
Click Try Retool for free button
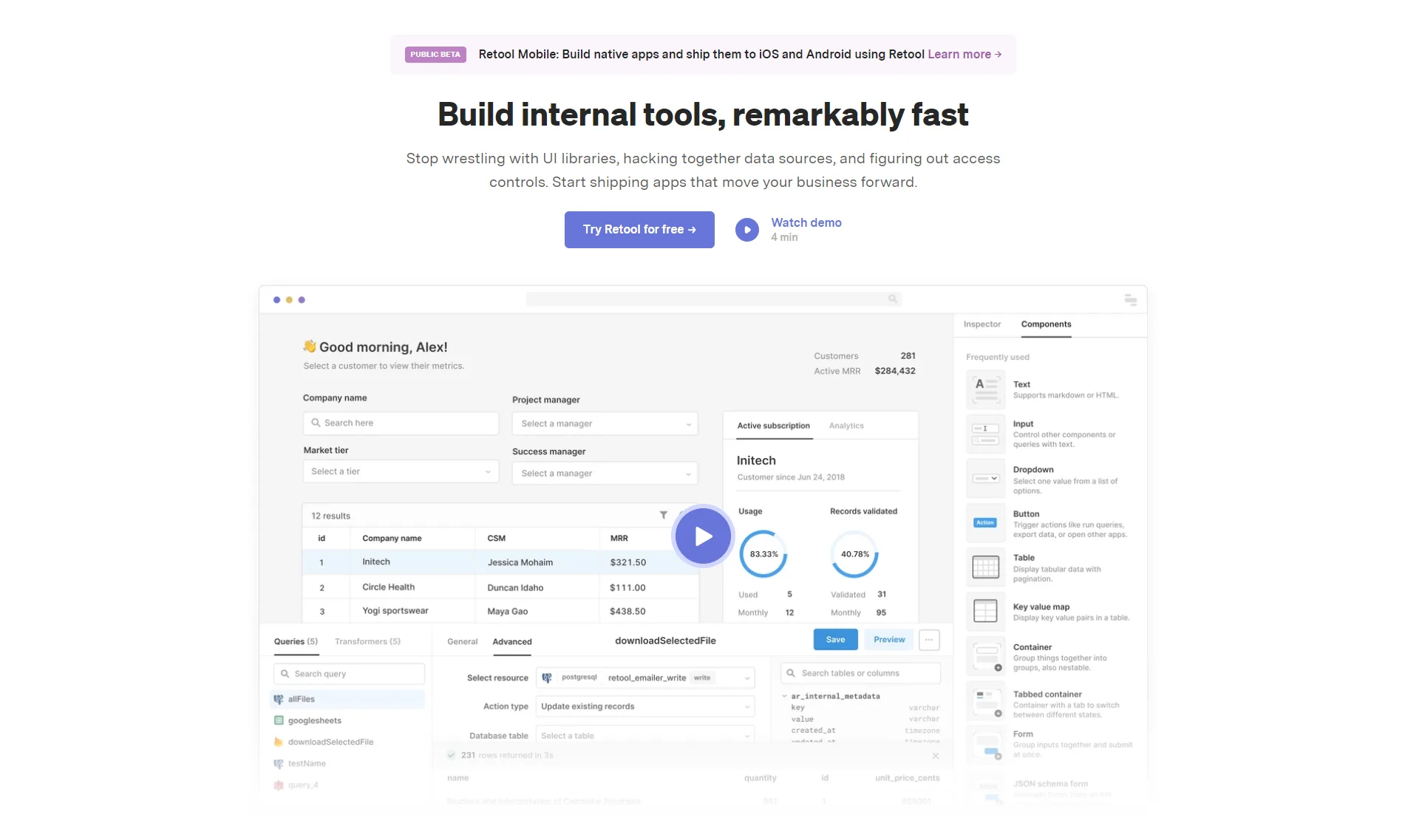click(x=639, y=230)
